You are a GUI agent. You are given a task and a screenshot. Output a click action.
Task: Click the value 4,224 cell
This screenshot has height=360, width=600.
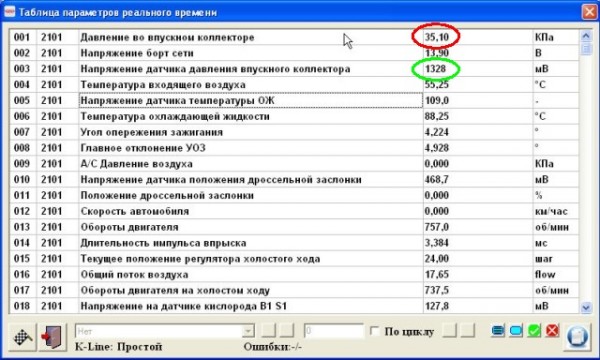pos(478,132)
